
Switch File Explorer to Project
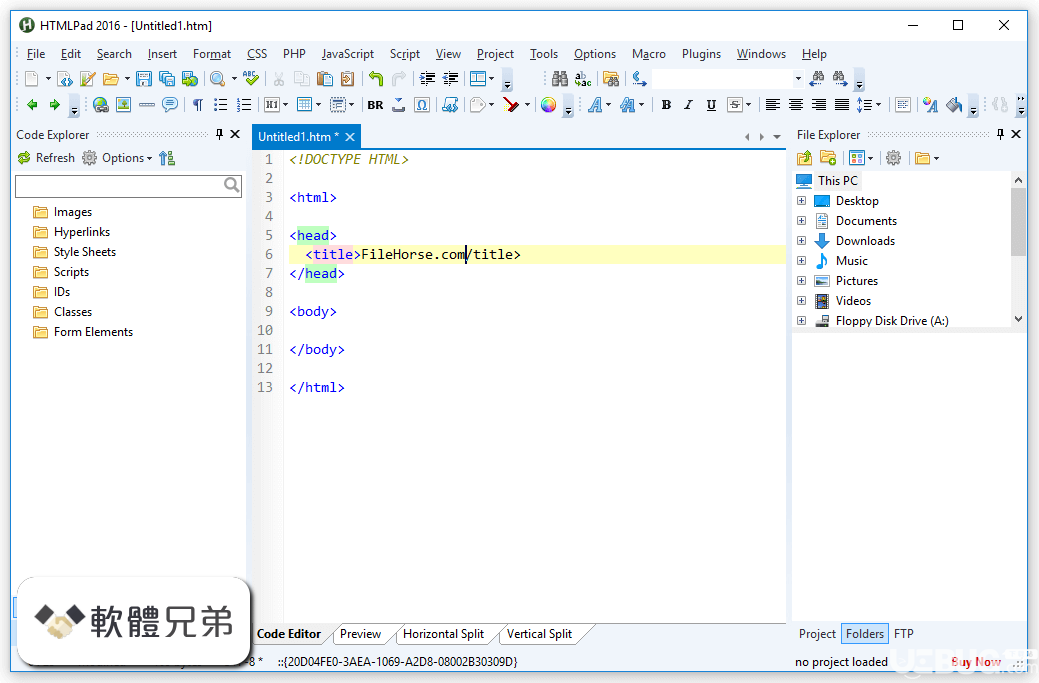point(817,634)
